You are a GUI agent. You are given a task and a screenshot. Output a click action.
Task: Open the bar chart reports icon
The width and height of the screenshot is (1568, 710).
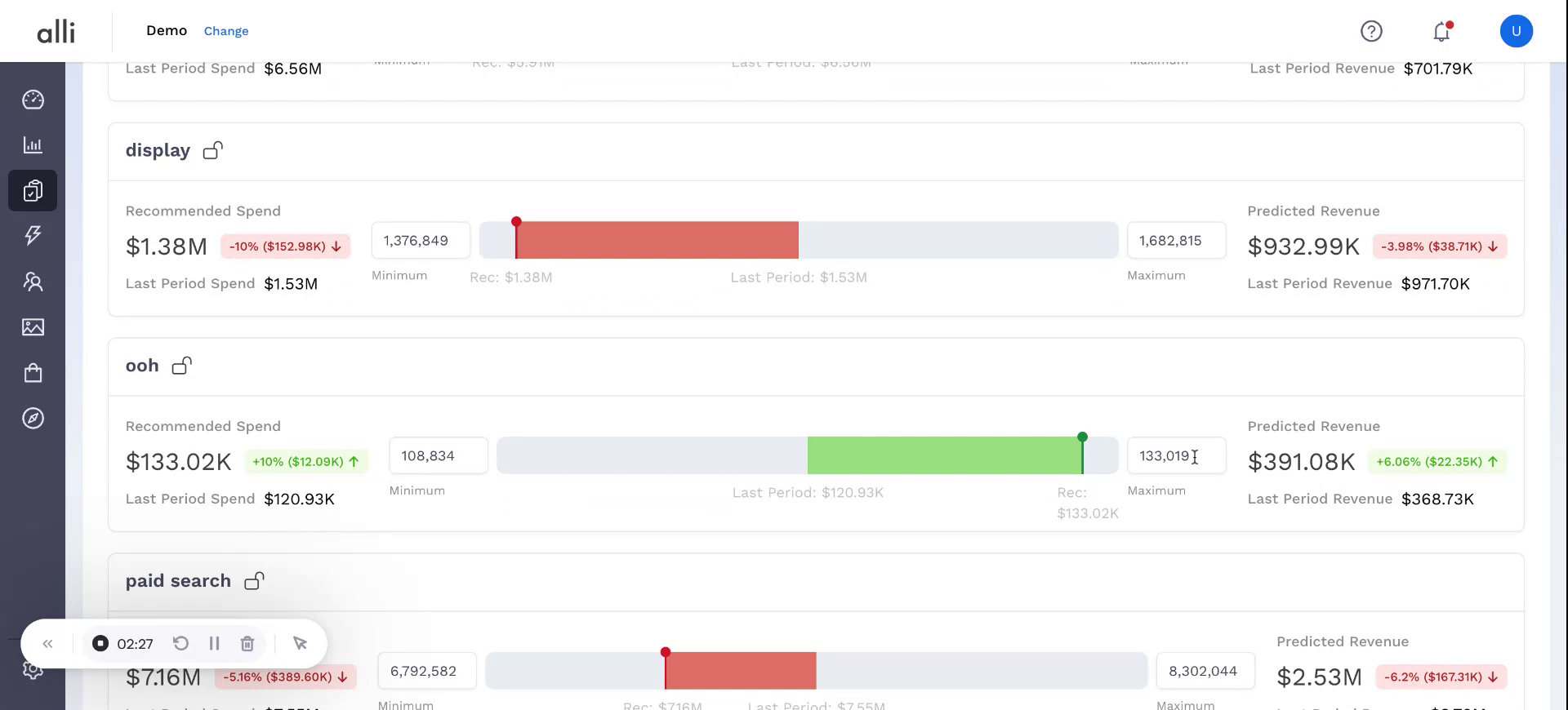click(33, 145)
